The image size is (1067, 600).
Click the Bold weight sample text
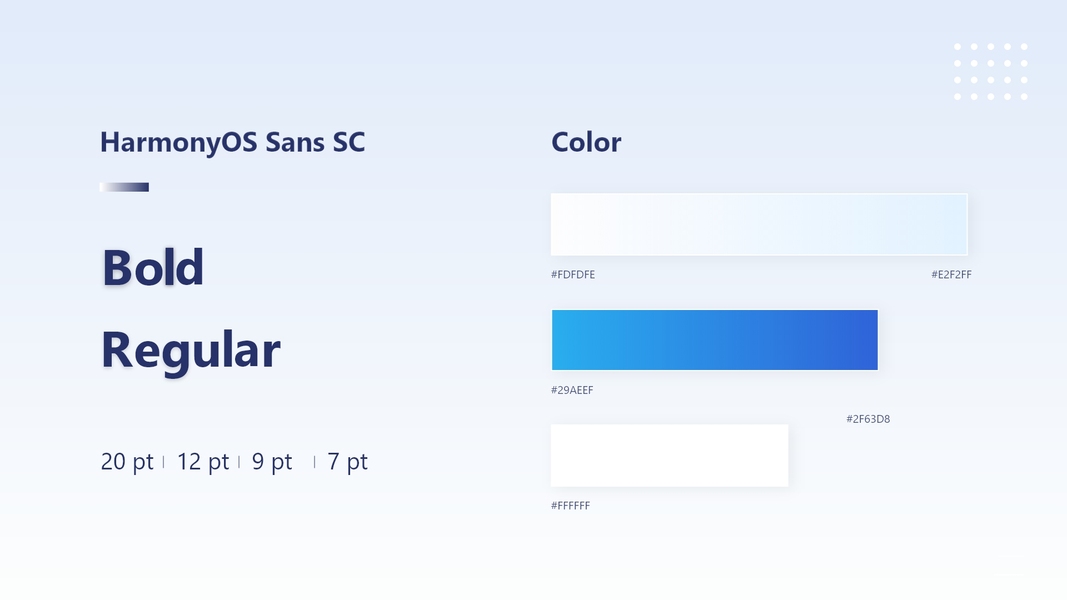pos(153,267)
